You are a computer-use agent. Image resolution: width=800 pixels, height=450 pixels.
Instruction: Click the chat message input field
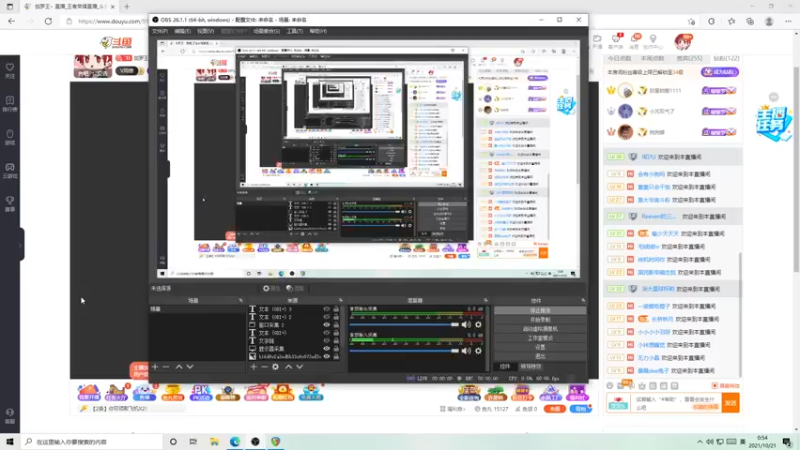(x=677, y=403)
